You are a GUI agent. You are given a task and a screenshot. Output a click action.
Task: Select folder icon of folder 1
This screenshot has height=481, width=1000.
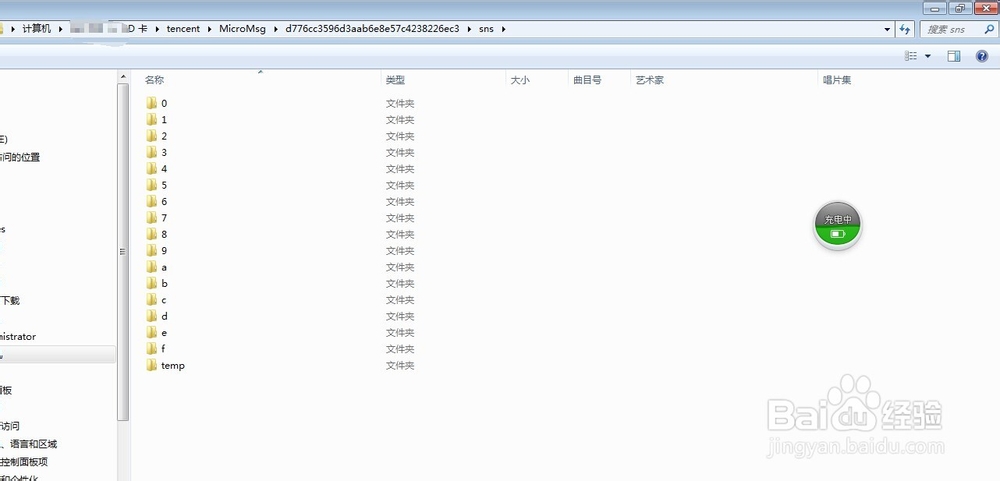[x=151, y=119]
